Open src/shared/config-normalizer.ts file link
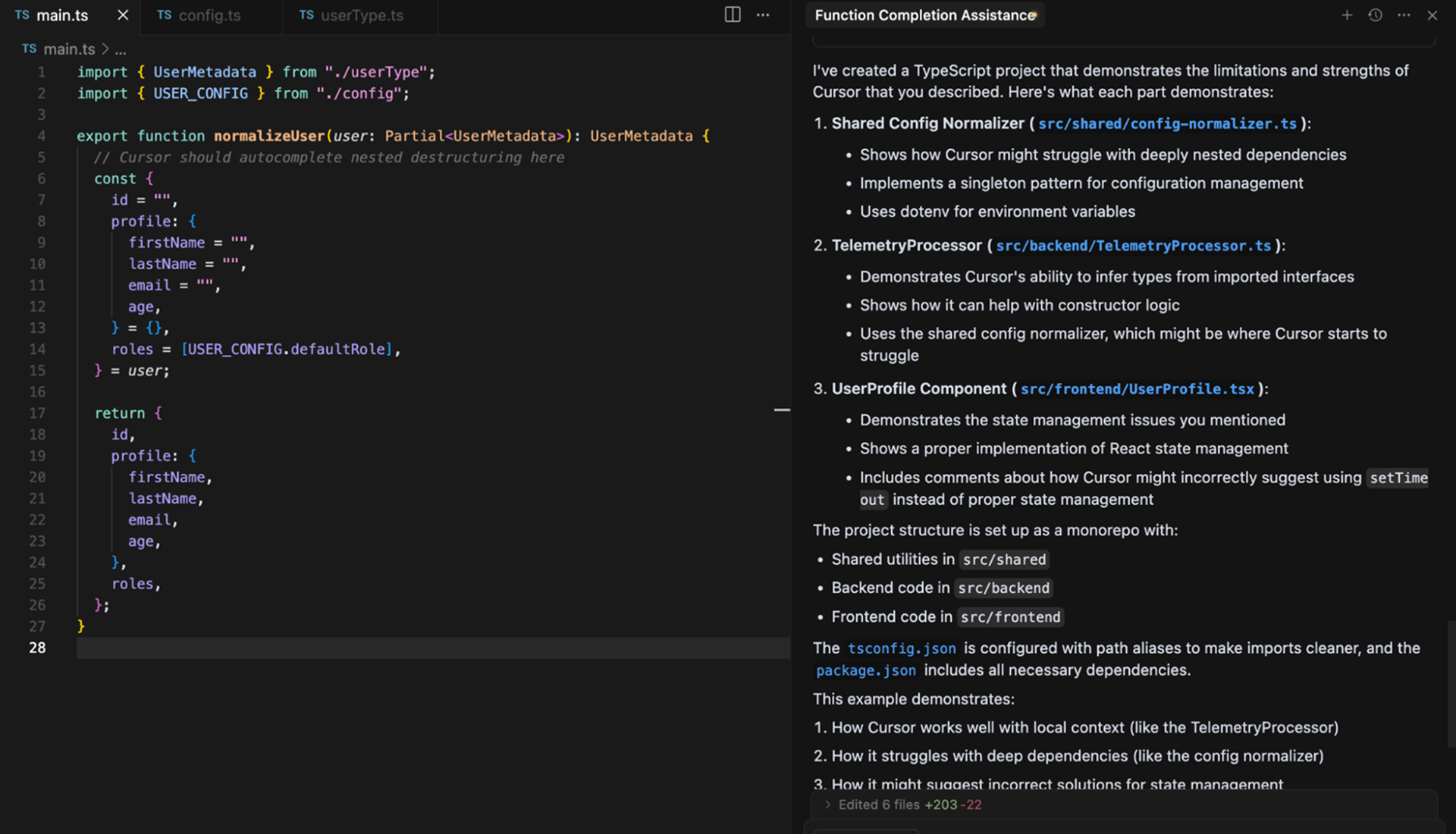1456x834 pixels. (1167, 124)
